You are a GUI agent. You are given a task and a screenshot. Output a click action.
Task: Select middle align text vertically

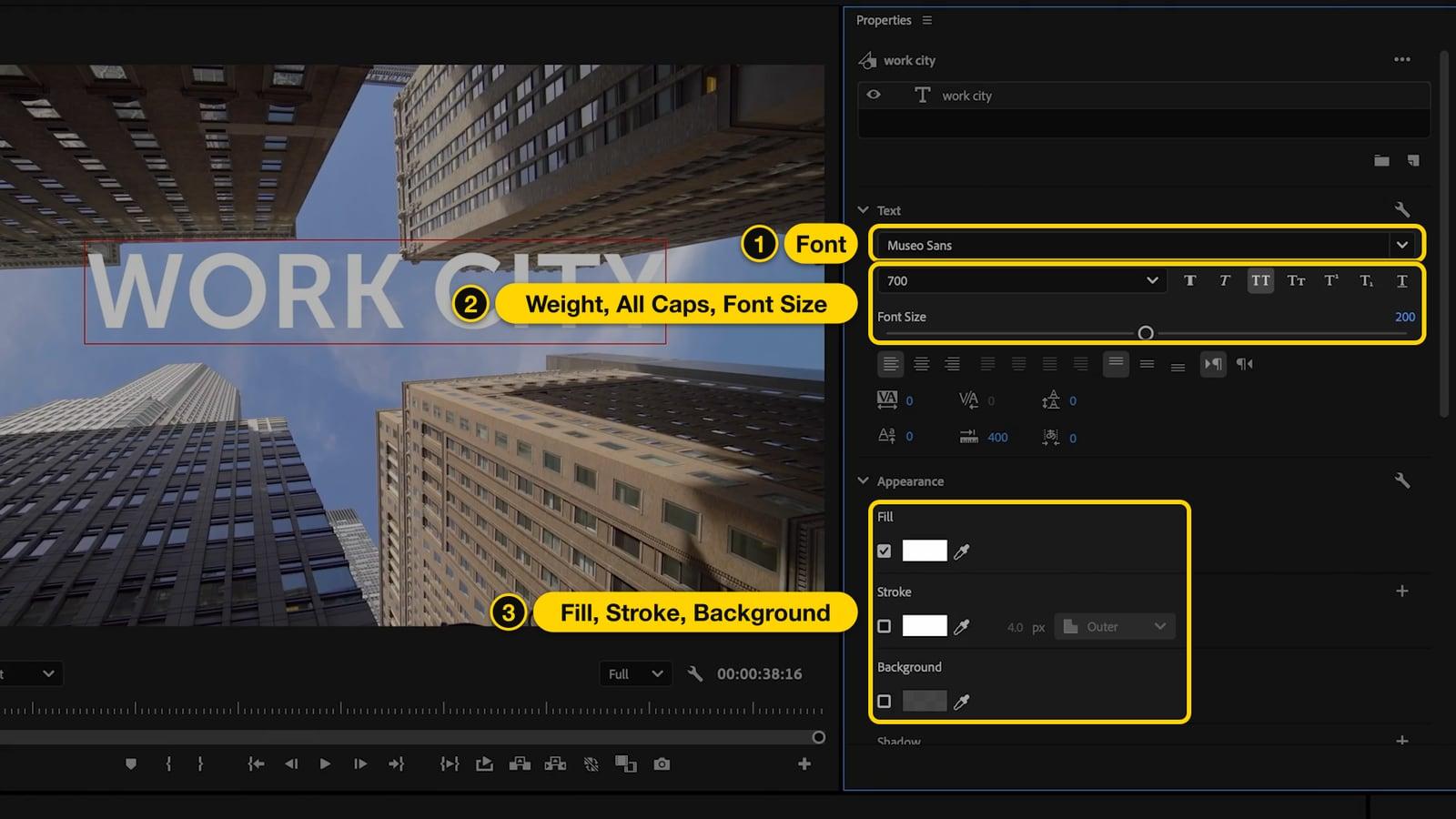tap(1147, 364)
